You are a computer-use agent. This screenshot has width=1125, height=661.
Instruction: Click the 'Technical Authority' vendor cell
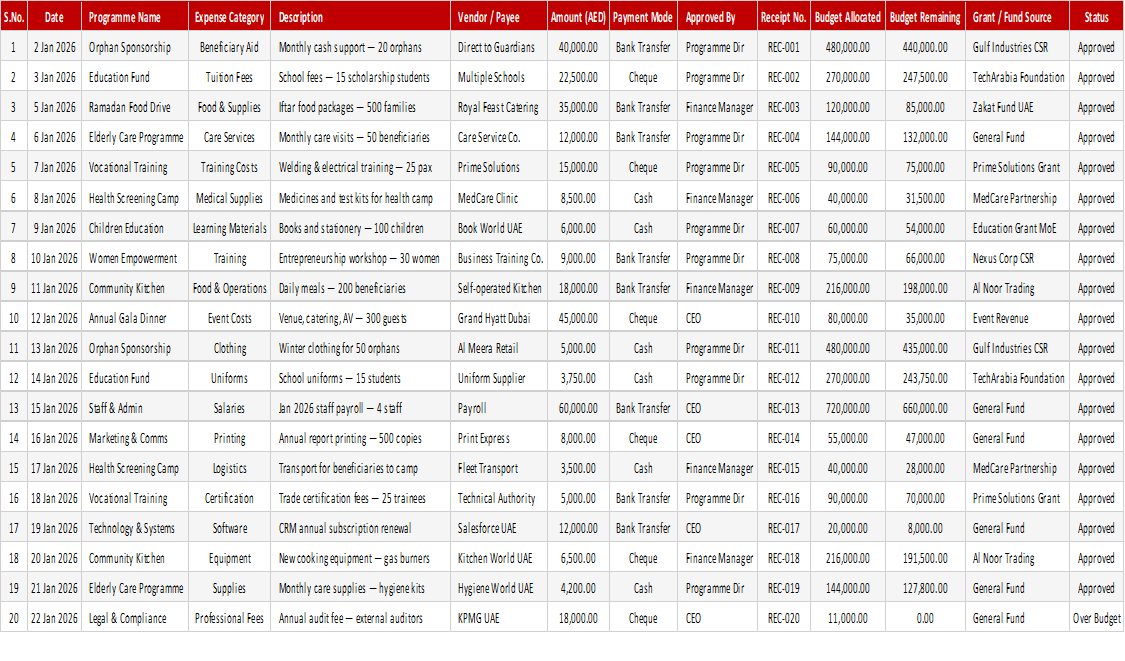(x=499, y=498)
